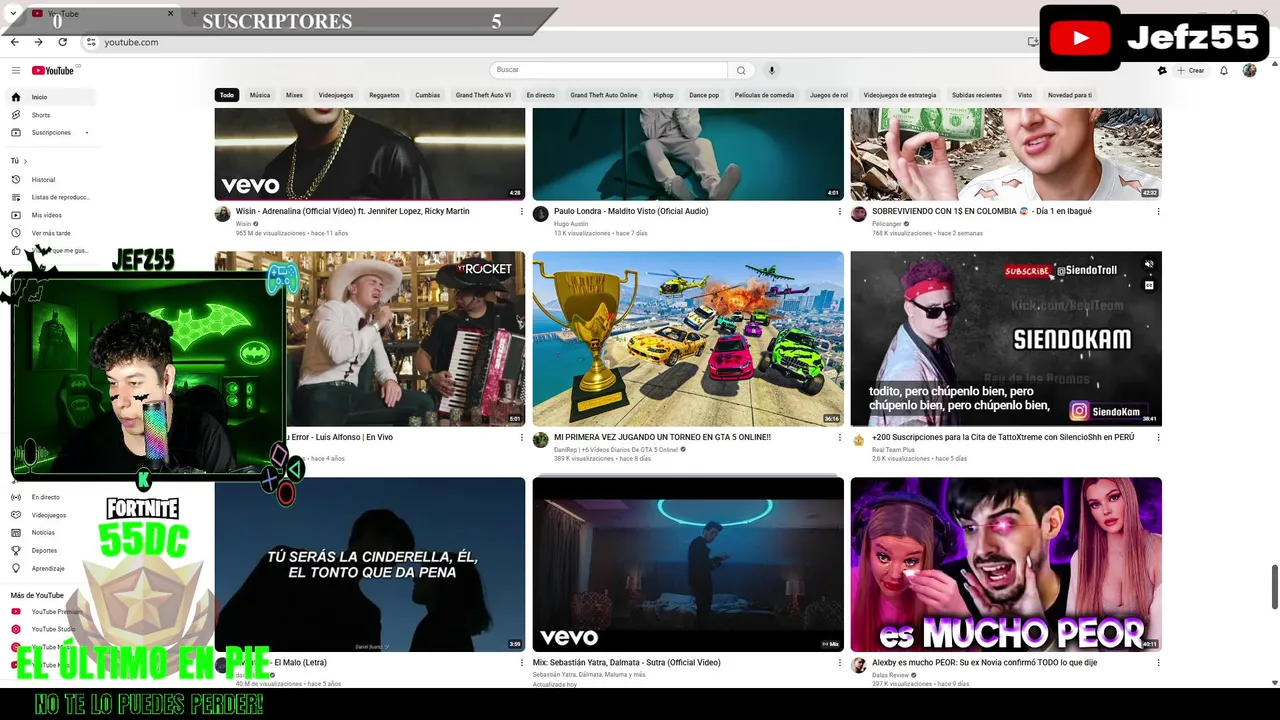Expand the Tú section chevron
The width and height of the screenshot is (1280, 720).
point(25,161)
